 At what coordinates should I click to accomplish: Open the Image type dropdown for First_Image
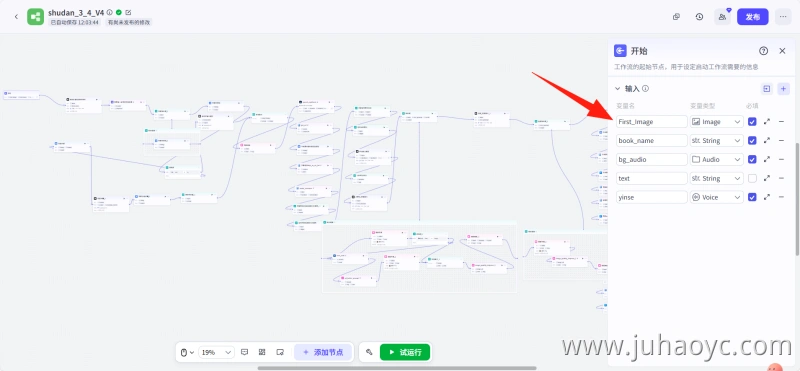(x=716, y=121)
